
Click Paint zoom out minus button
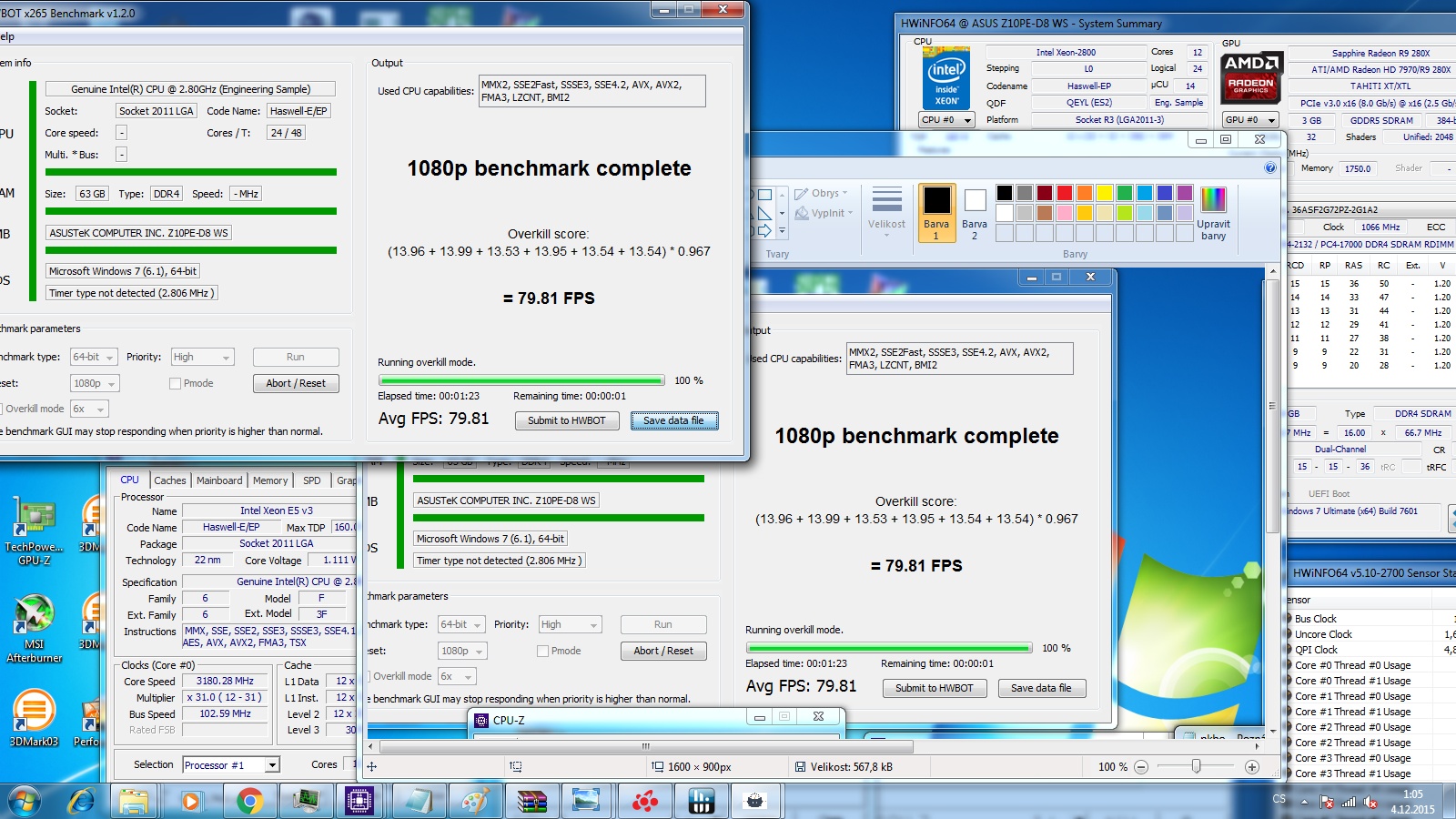coord(1141,767)
